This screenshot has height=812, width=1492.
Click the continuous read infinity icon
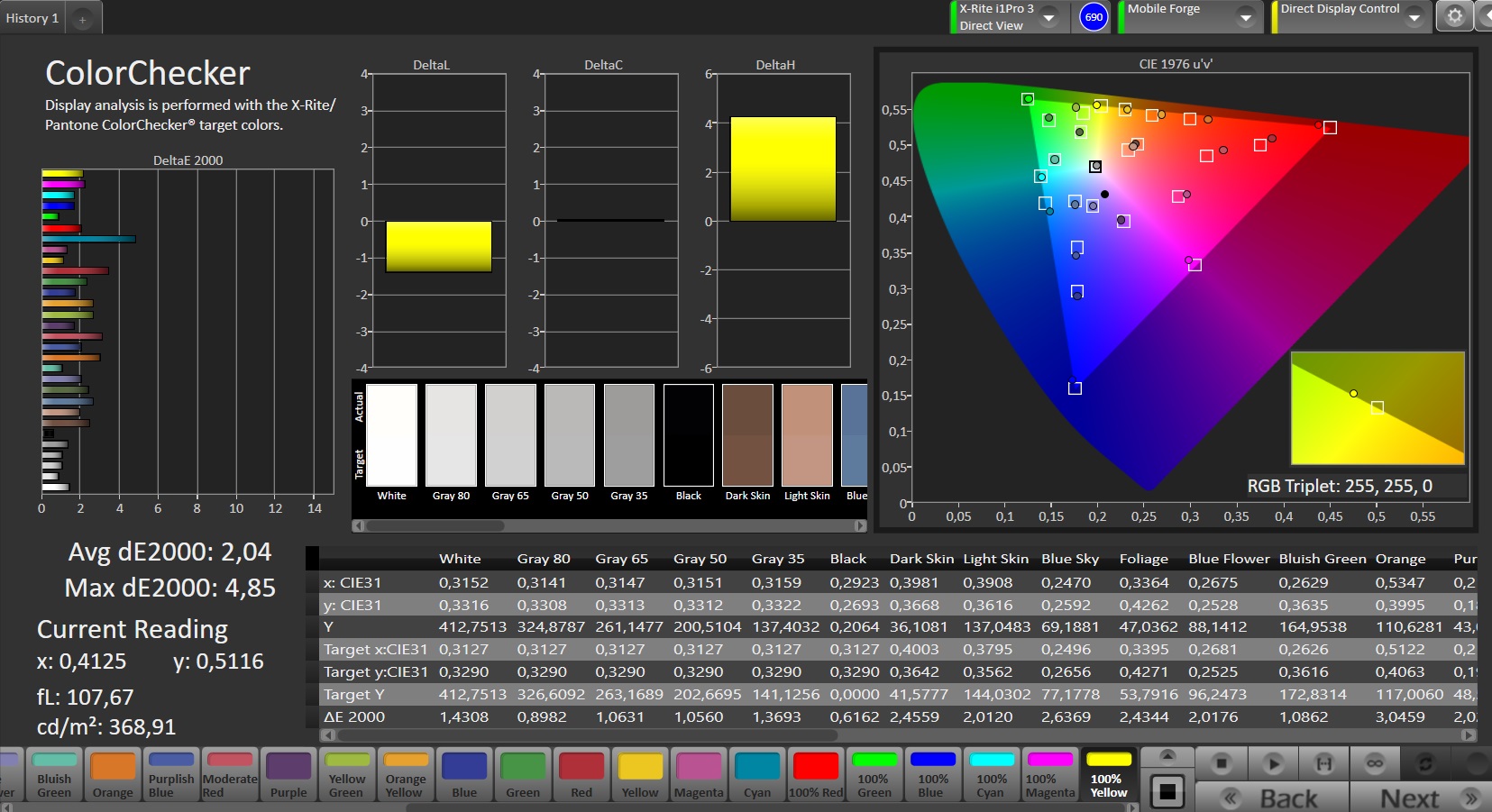[1374, 763]
